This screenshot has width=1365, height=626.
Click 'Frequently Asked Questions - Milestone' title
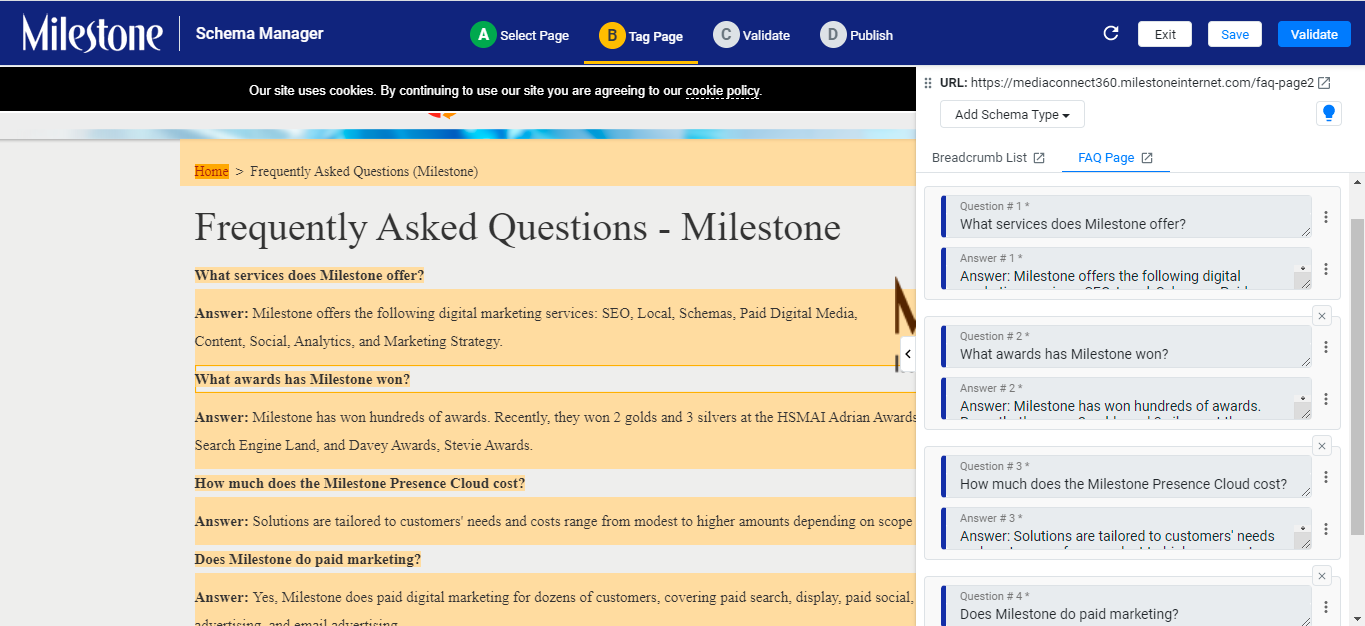point(517,227)
